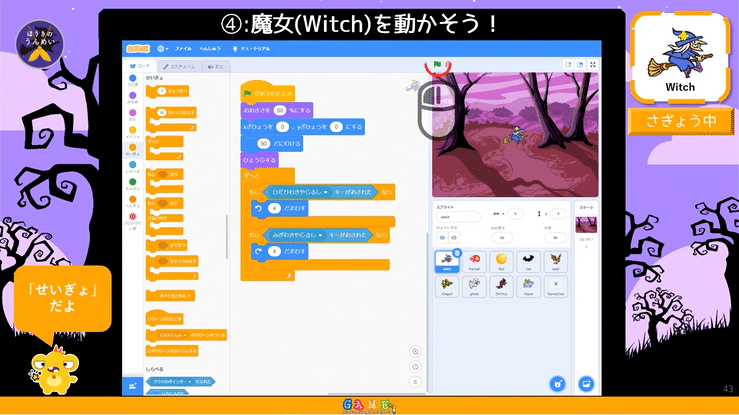The width and height of the screenshot is (739, 415).
Task: Toggle the hide sprite crossed-eye button
Action: click(454, 237)
